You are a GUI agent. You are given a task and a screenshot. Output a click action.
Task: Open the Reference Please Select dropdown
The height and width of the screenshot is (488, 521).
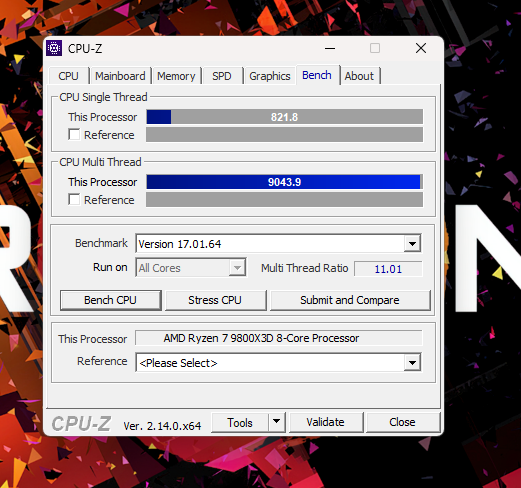click(x=278, y=362)
